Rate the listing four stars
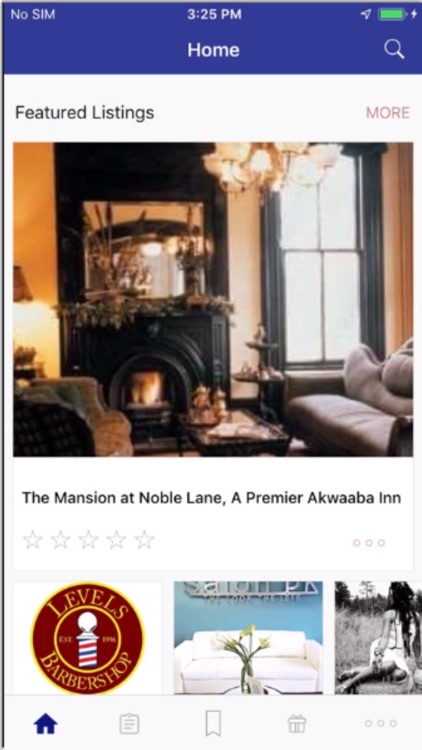Image resolution: width=422 pixels, height=750 pixels. click(x=116, y=540)
